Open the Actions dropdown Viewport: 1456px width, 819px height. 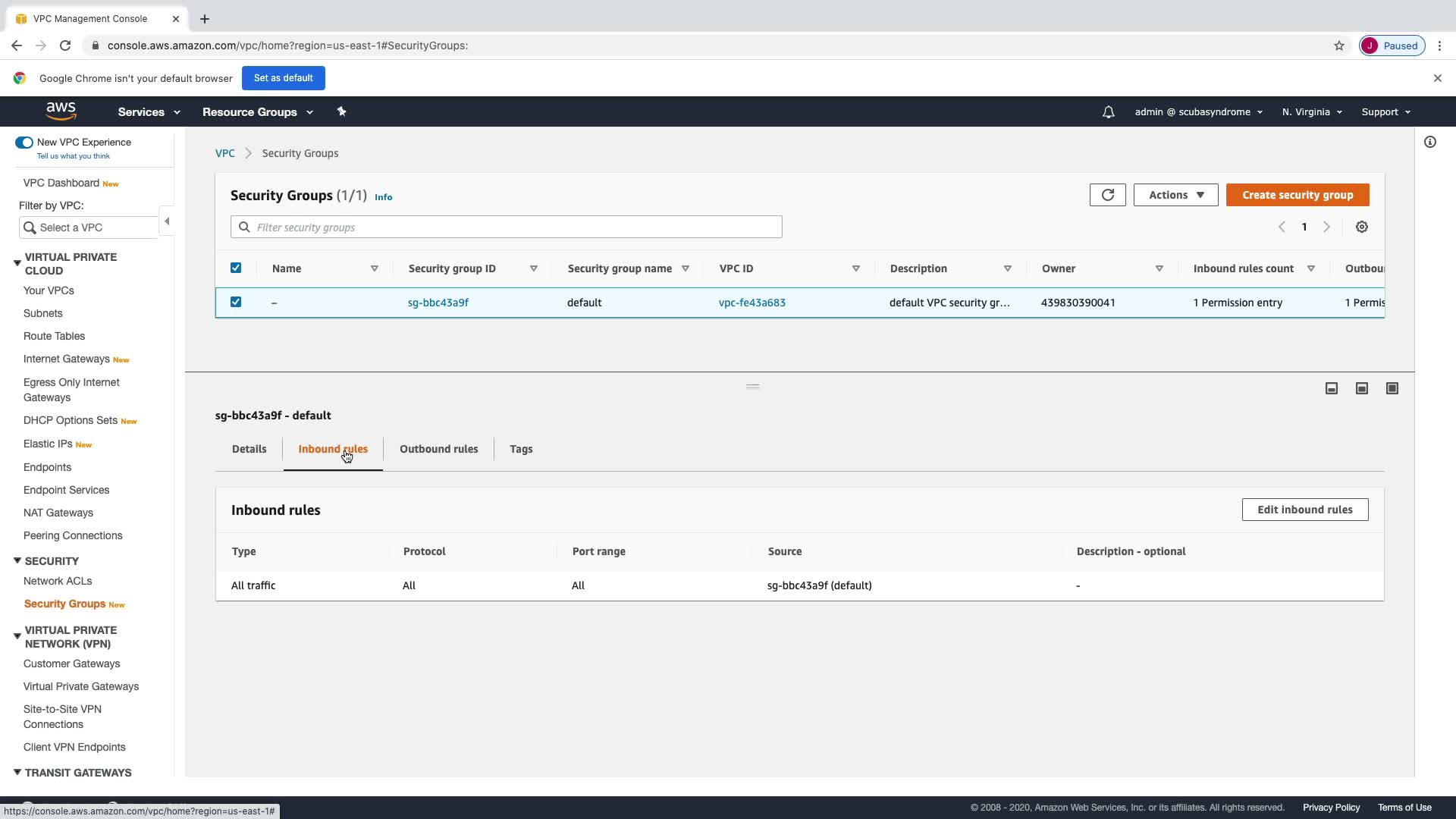pos(1175,195)
